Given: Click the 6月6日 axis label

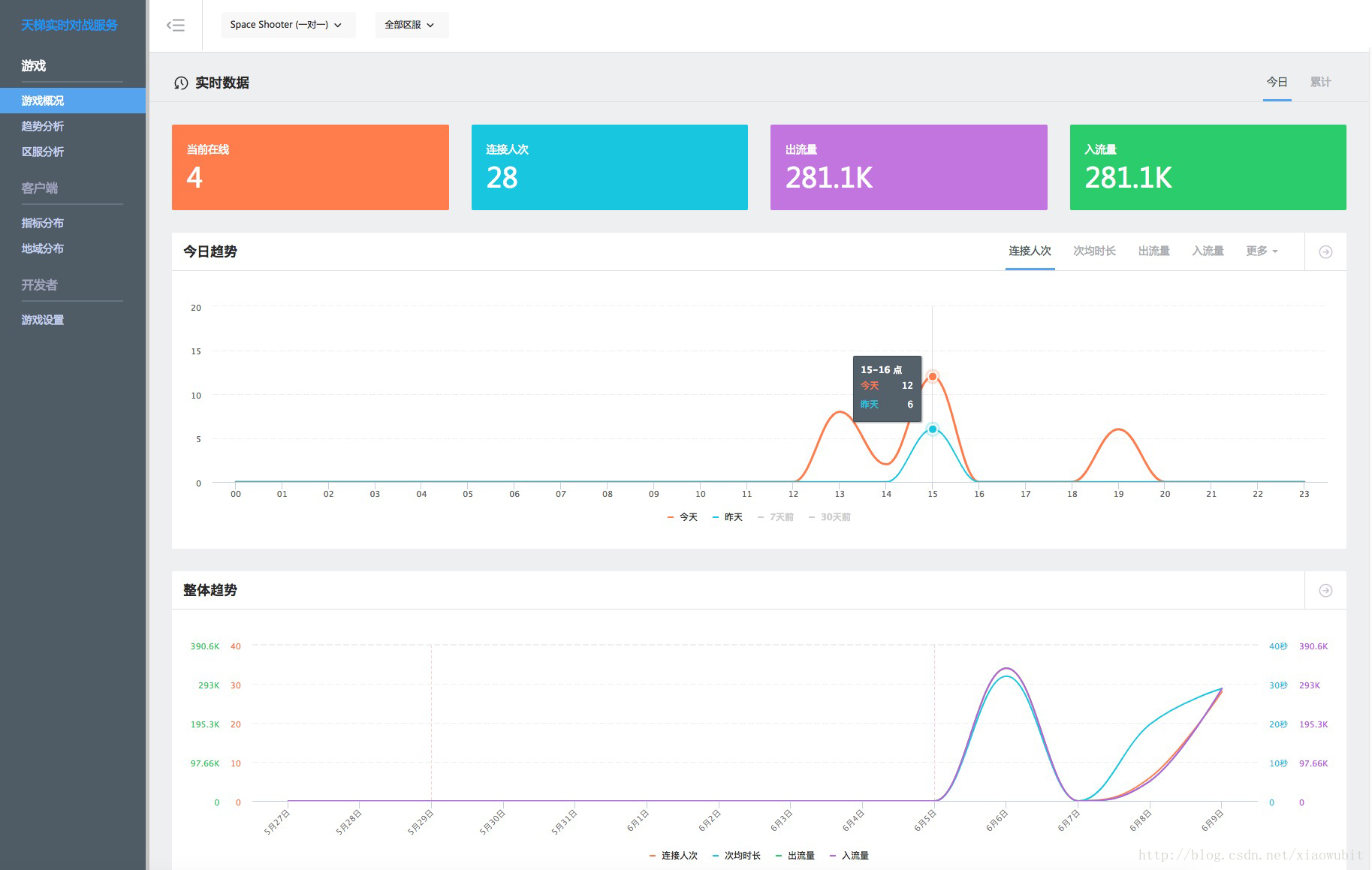Looking at the screenshot, I should click(996, 821).
